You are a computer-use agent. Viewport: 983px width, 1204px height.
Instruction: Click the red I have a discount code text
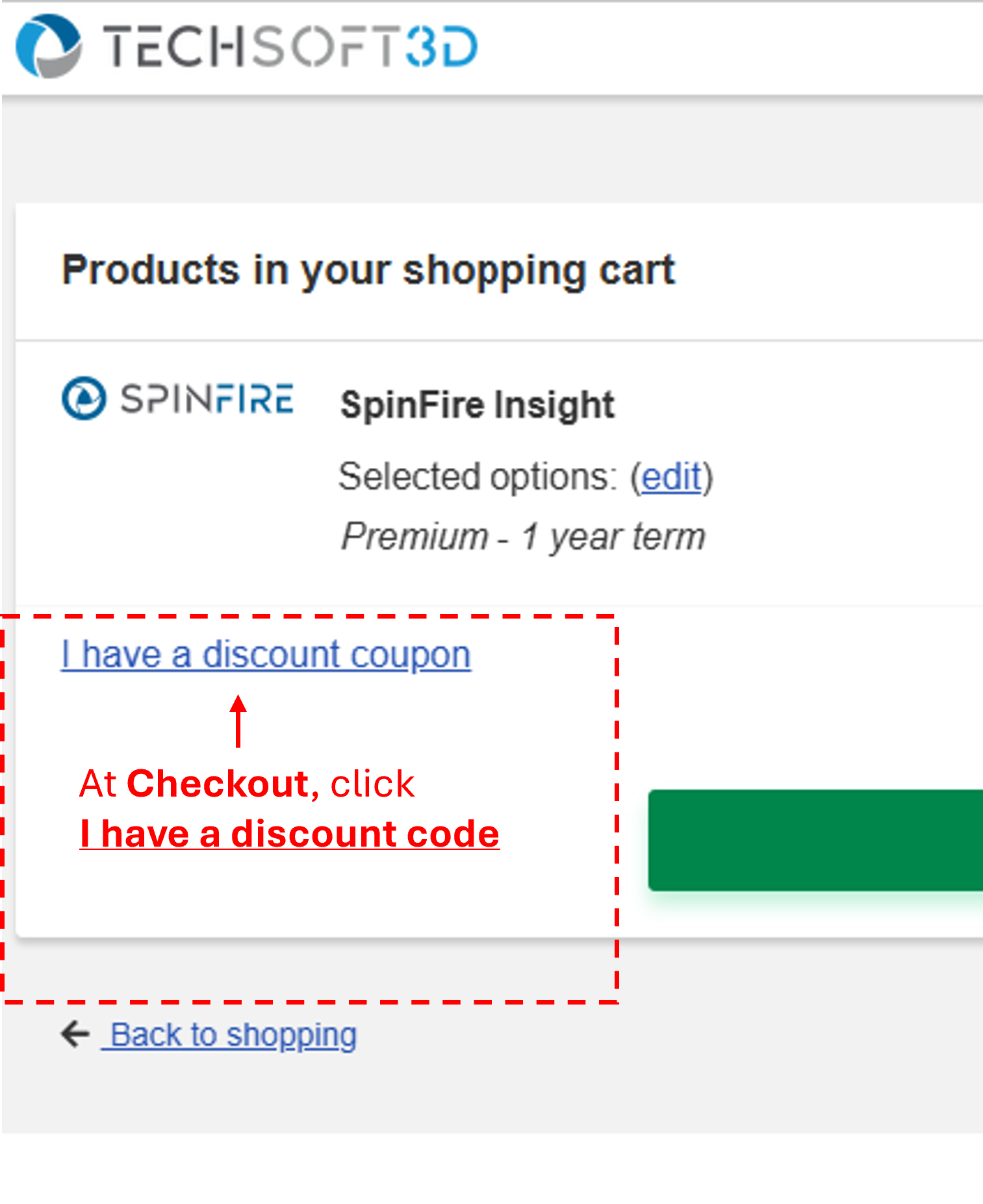point(289,834)
